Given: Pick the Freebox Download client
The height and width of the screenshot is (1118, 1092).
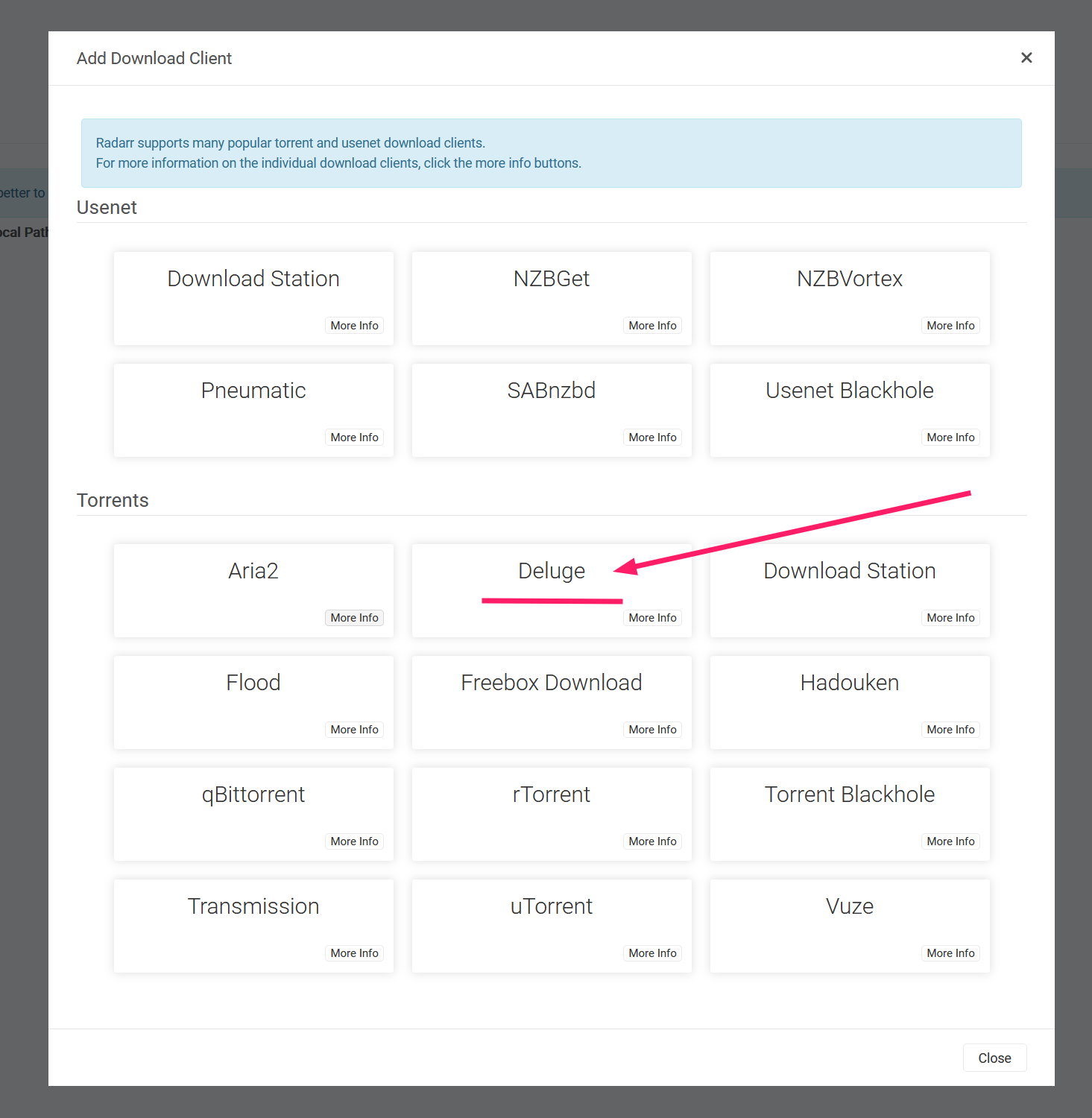Looking at the screenshot, I should click(x=551, y=684).
